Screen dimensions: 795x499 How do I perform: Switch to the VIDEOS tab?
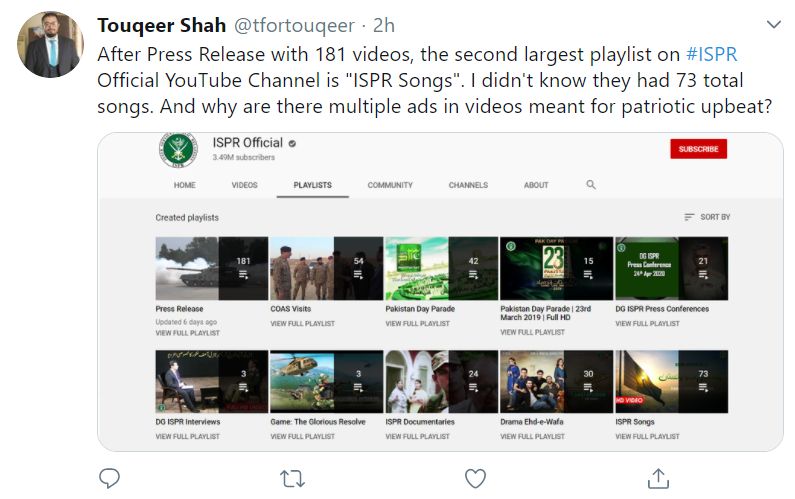pyautogui.click(x=244, y=185)
